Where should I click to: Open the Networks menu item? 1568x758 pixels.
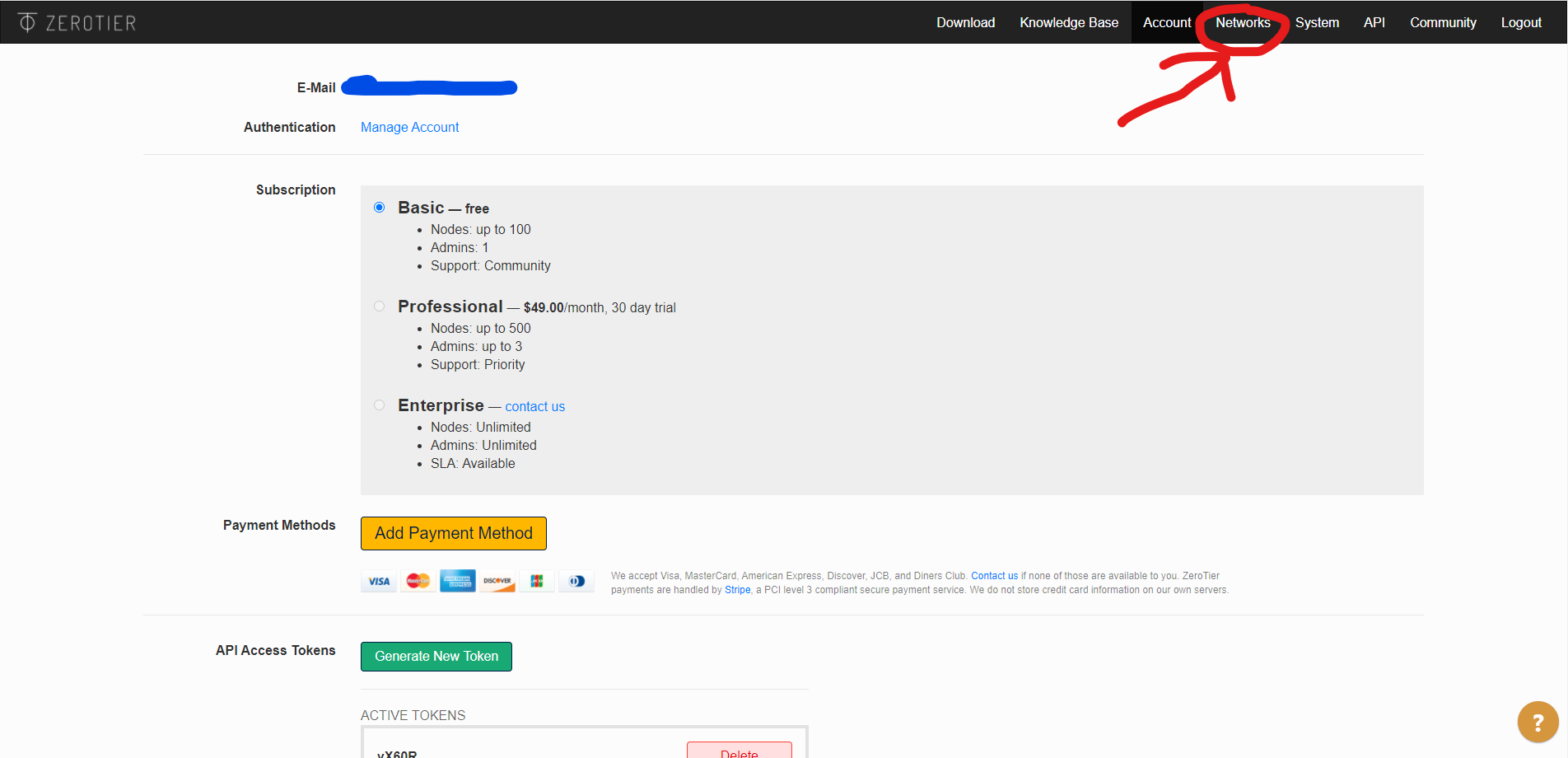pyautogui.click(x=1243, y=22)
